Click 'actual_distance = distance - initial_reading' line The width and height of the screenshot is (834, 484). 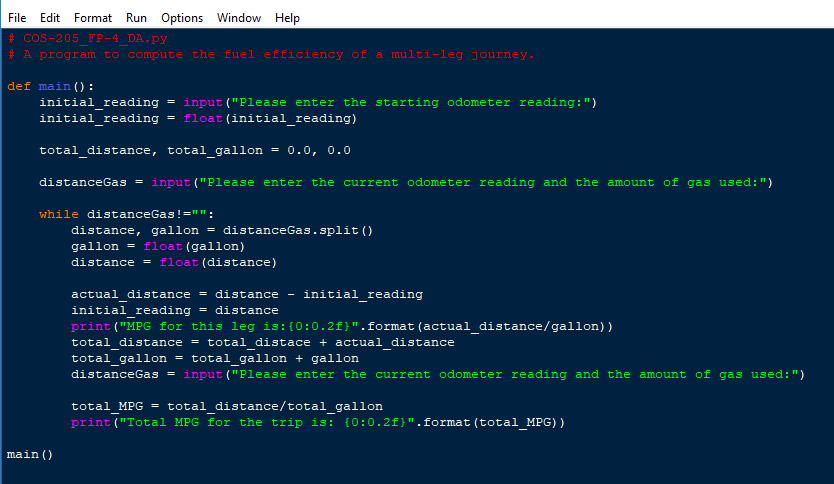pos(247,294)
